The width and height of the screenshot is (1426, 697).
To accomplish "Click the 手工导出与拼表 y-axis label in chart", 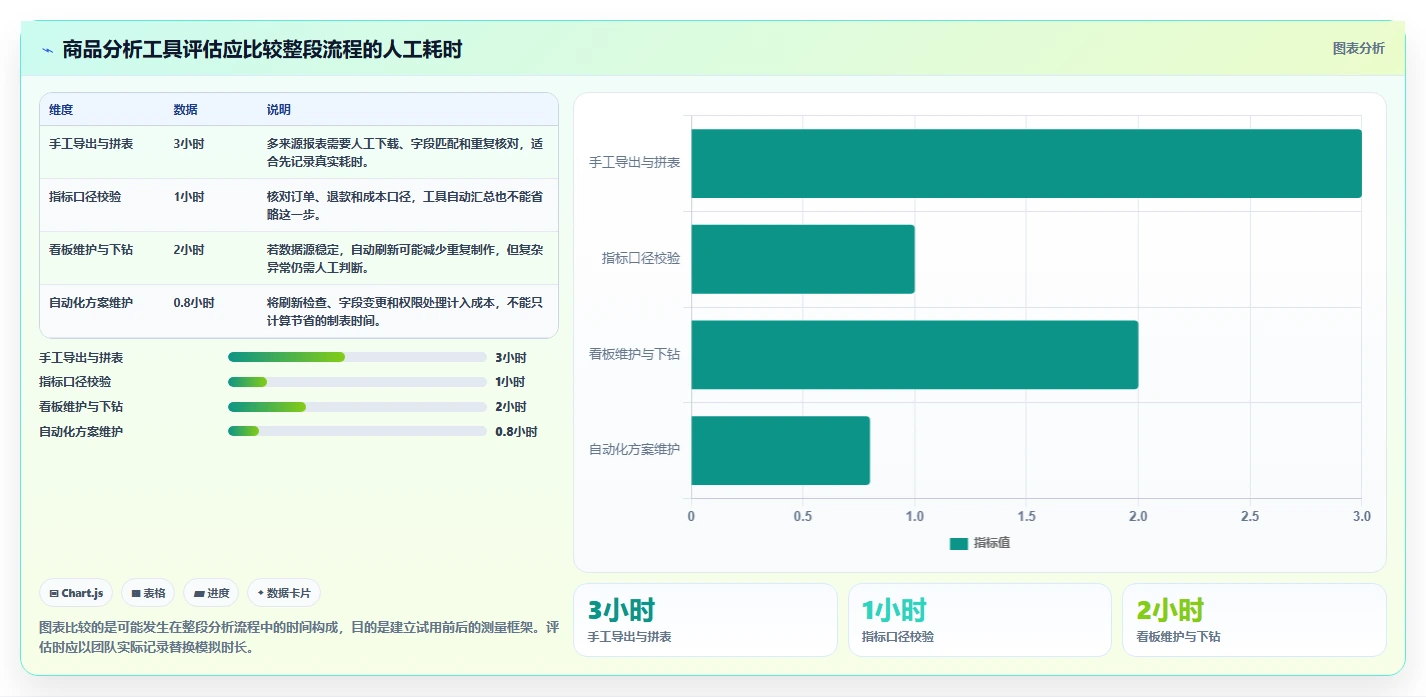I will (x=635, y=163).
